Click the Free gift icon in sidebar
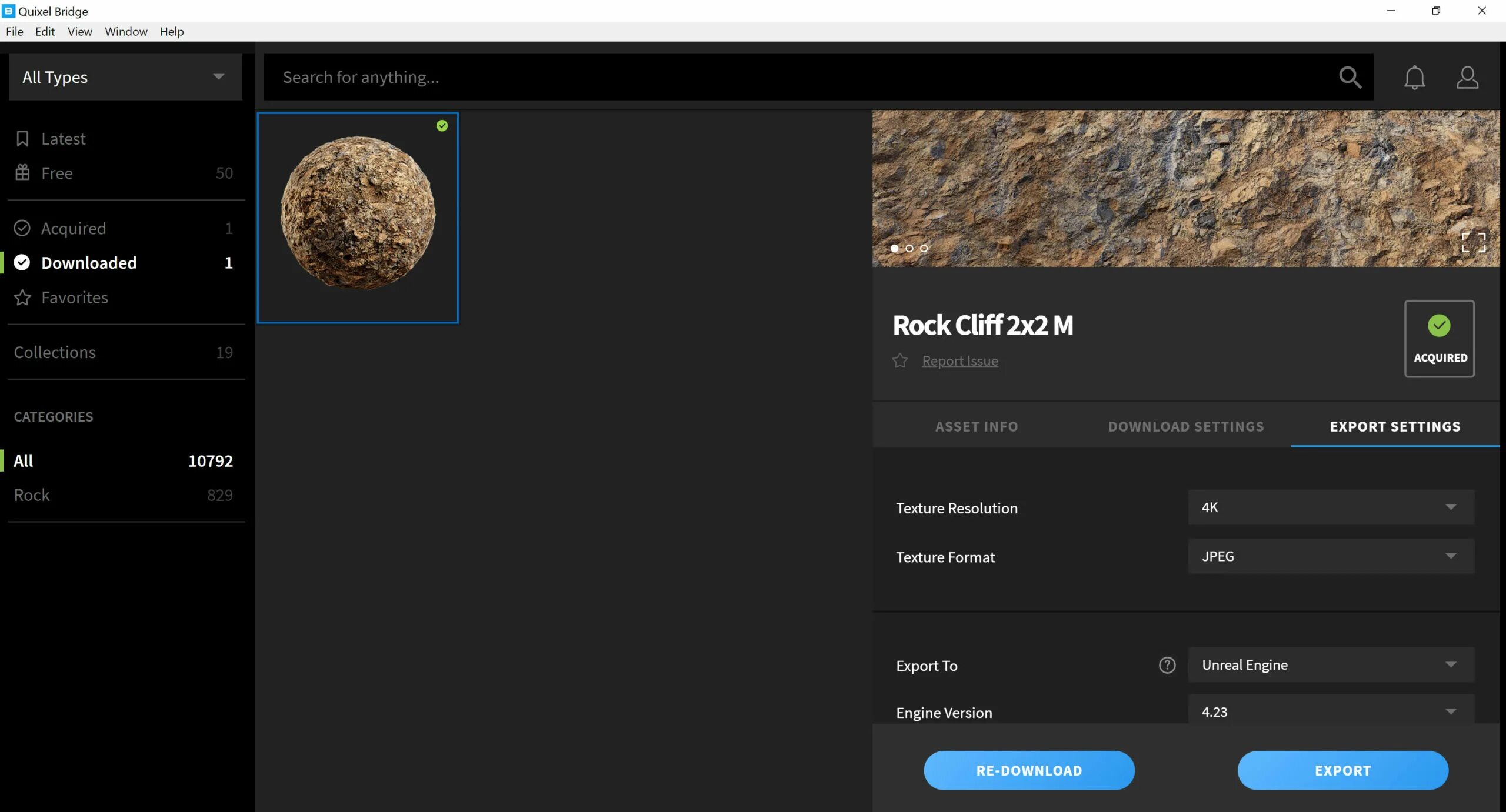Image resolution: width=1506 pixels, height=812 pixels. tap(22, 173)
